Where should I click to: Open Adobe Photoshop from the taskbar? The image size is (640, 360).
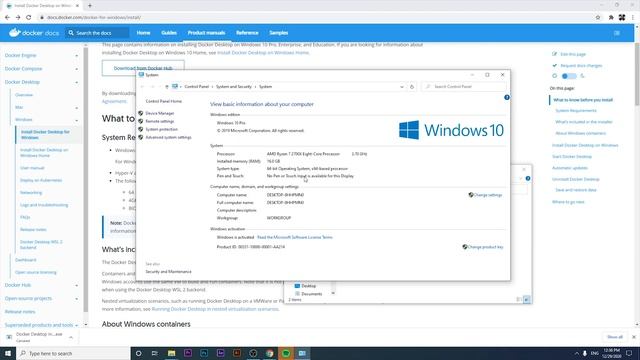204,353
